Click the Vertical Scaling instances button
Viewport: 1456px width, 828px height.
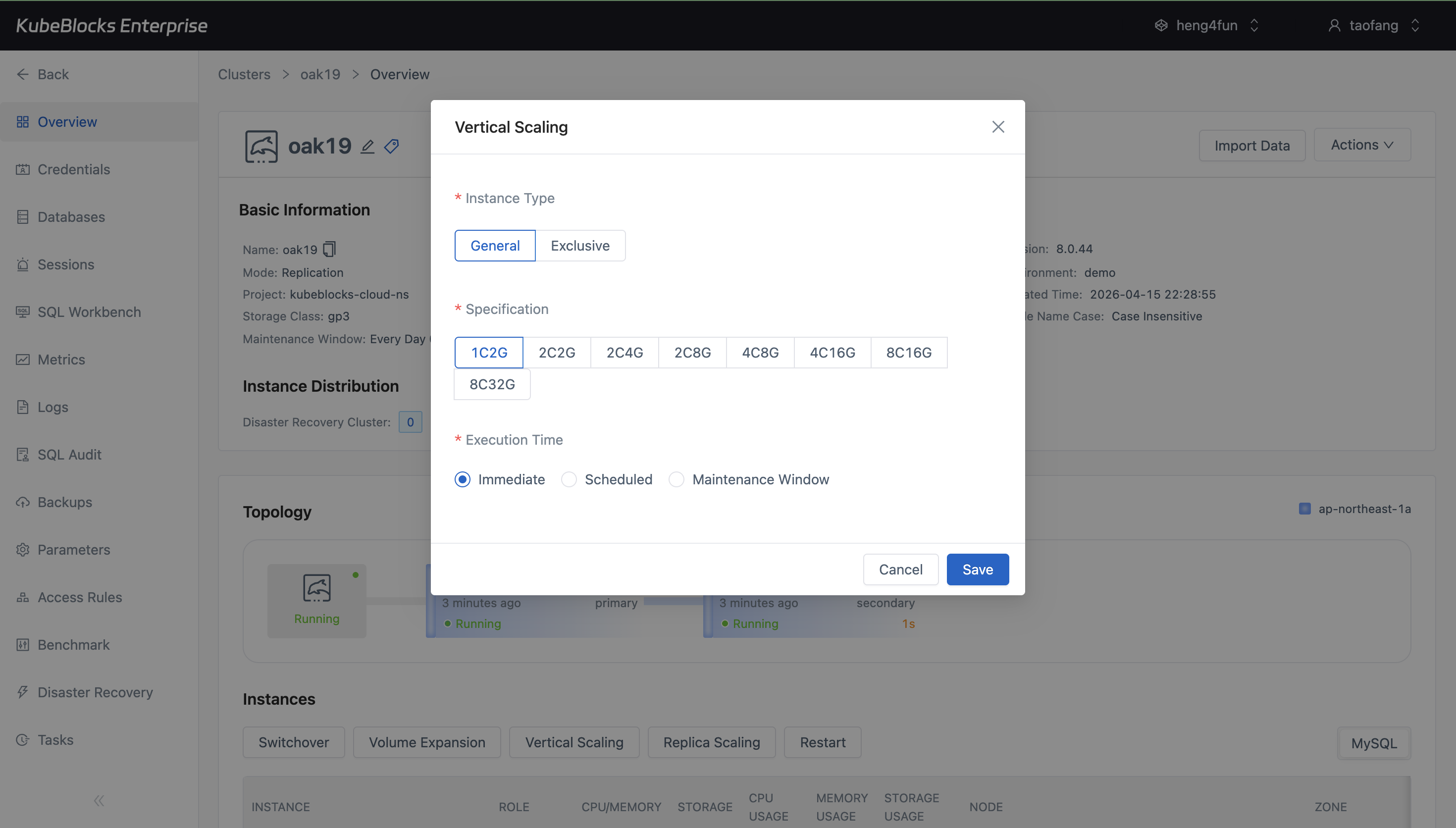click(x=574, y=742)
